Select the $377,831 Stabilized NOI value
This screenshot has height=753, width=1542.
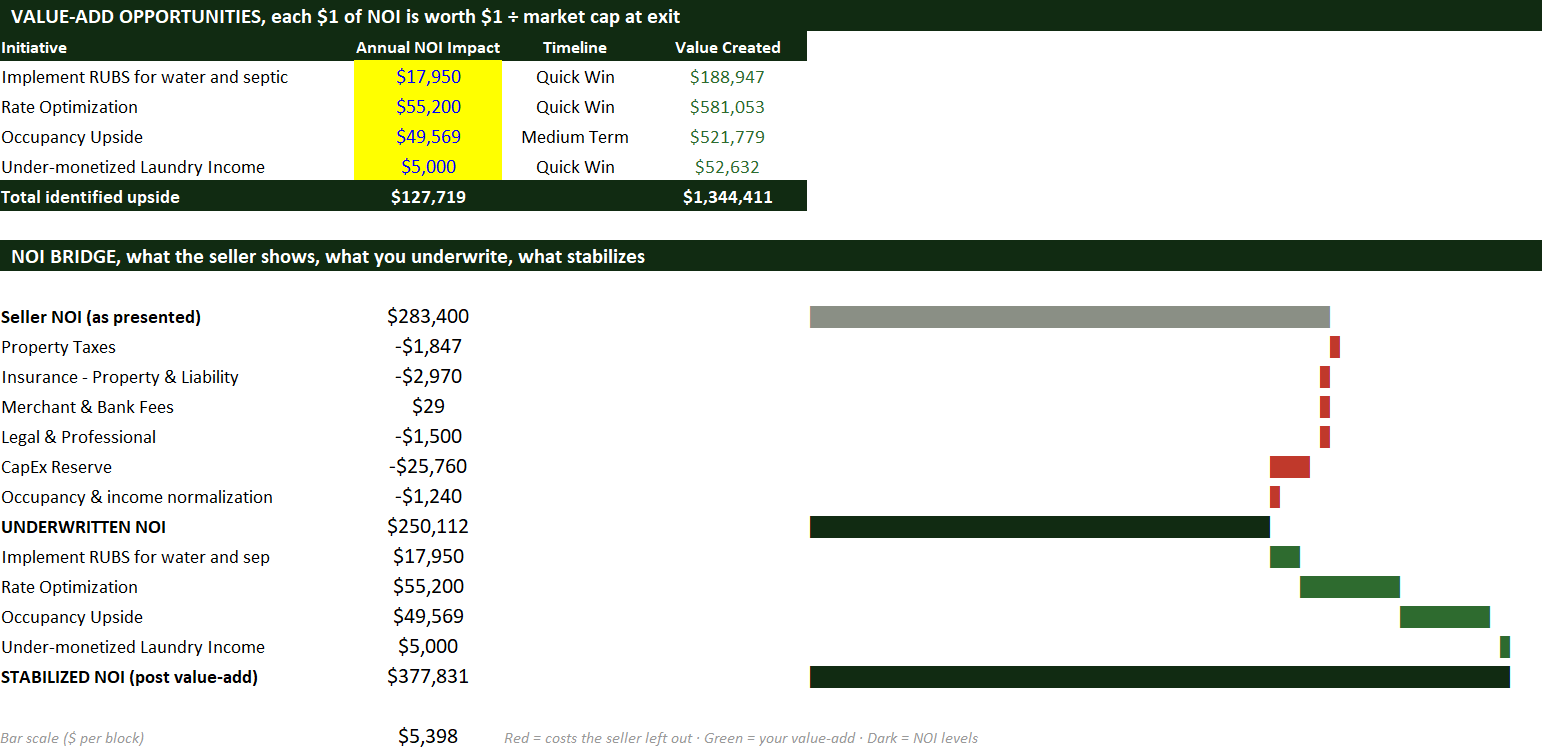point(428,677)
